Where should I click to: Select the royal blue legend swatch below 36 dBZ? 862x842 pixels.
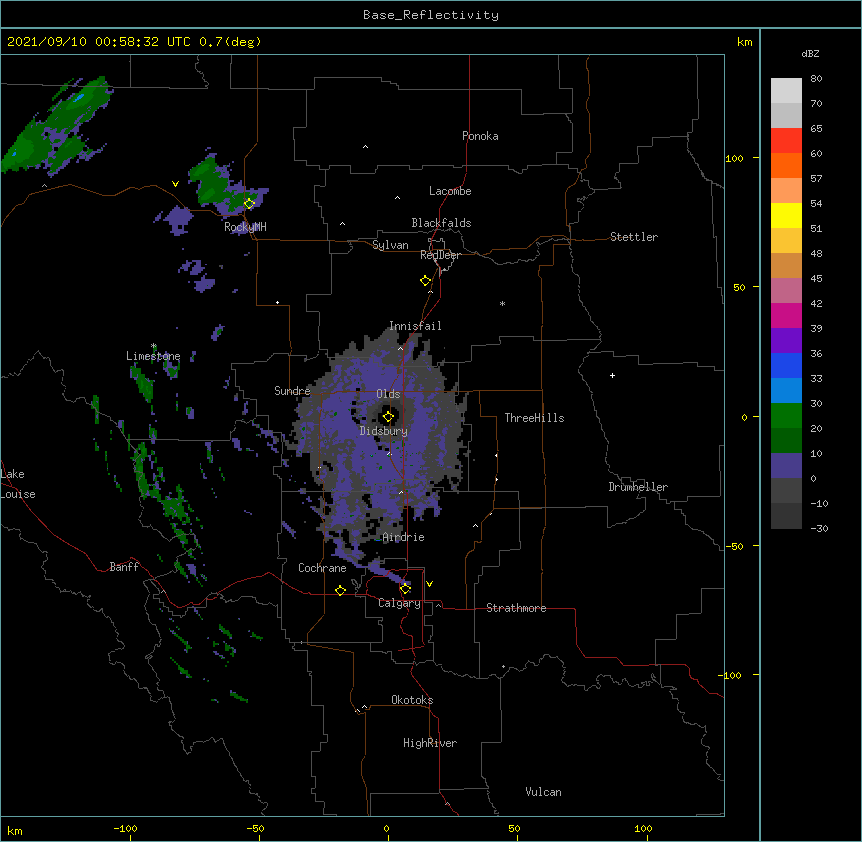point(786,365)
